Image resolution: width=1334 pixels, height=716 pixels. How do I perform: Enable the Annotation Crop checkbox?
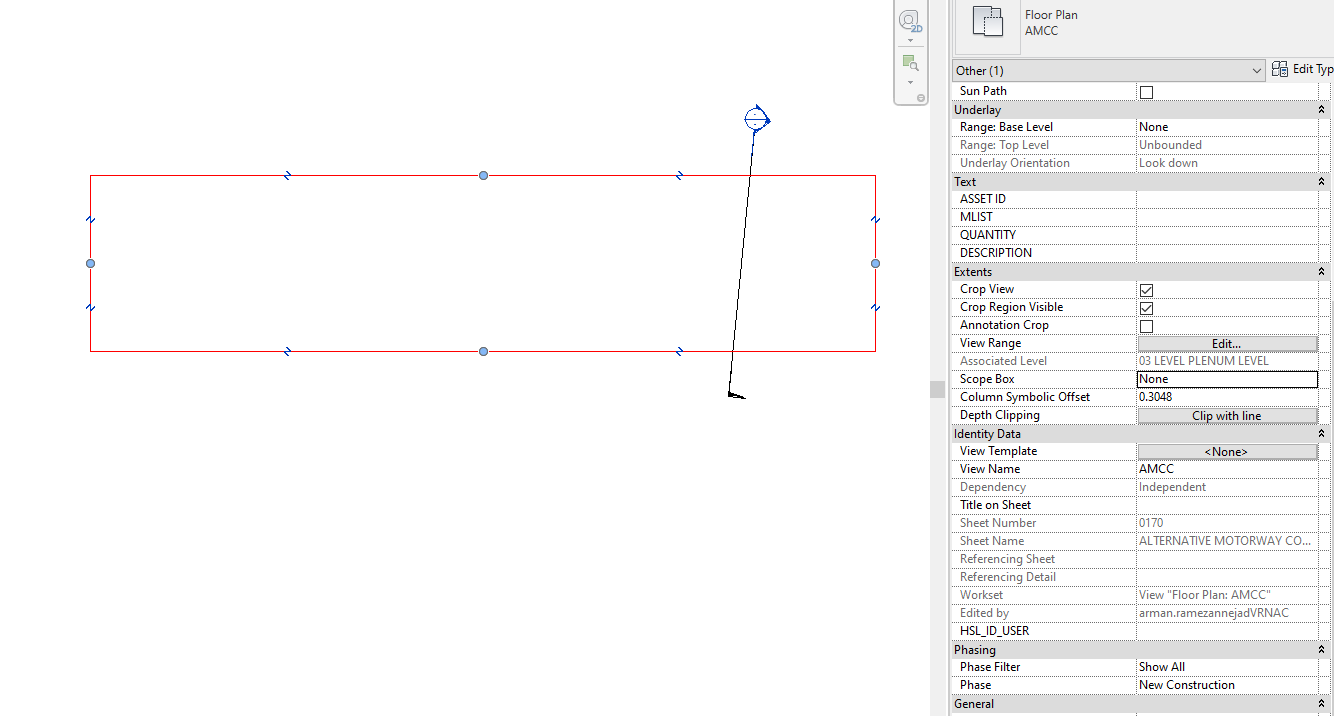coord(1146,325)
